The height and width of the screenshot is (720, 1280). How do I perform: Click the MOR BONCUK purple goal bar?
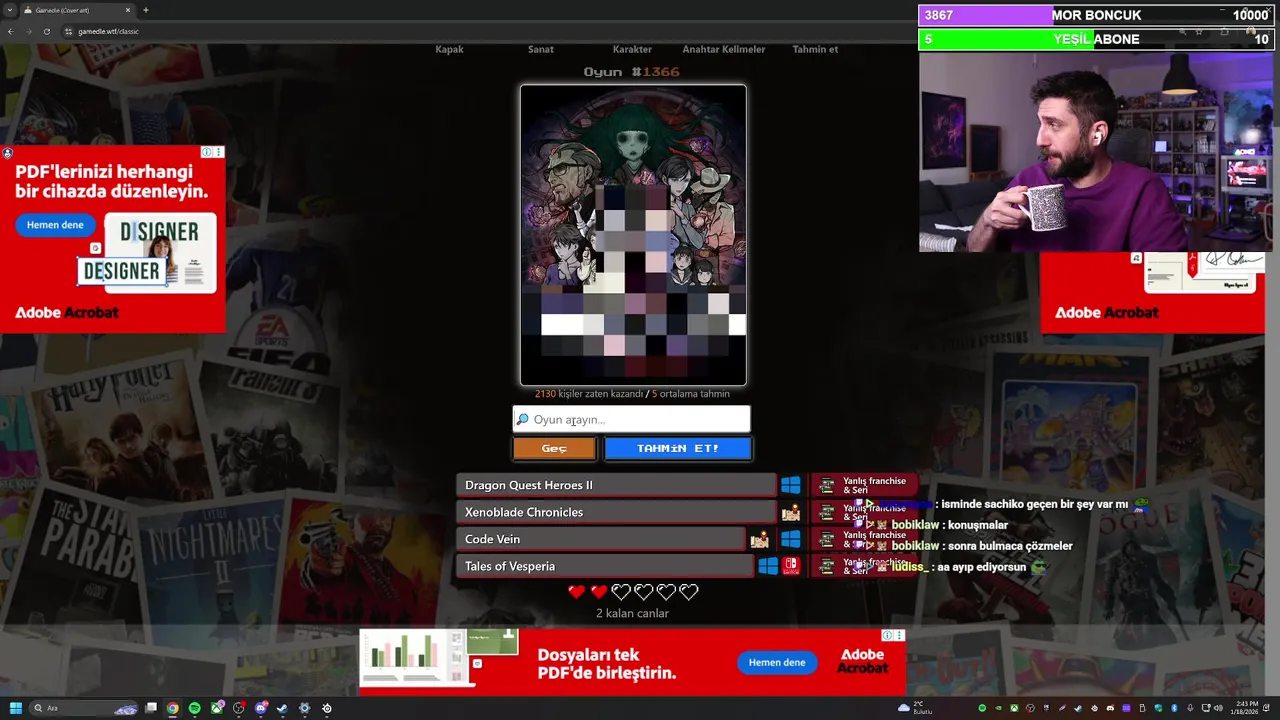pos(1096,15)
